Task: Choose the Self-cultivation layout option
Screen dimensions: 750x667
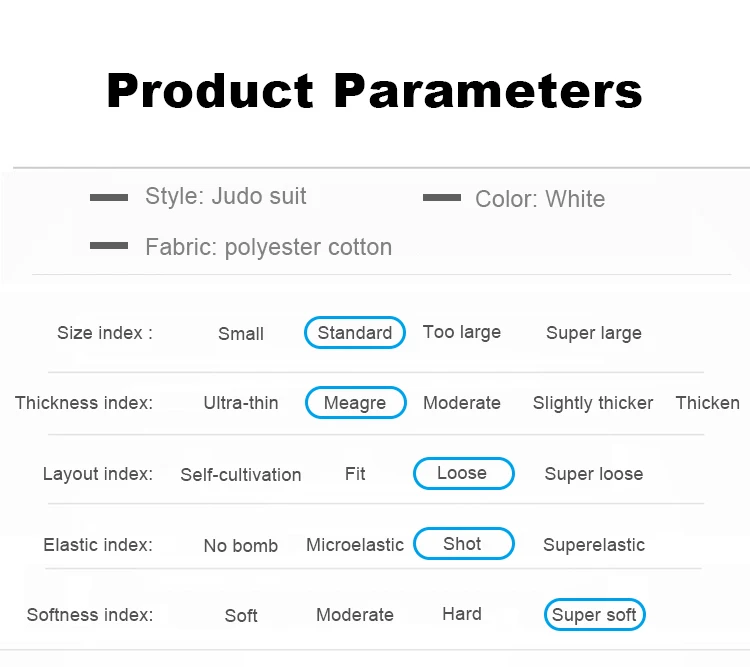Action: coord(241,475)
